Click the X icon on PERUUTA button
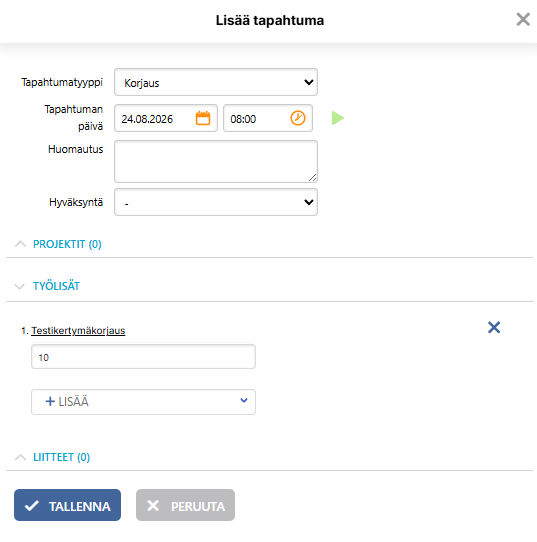 [153, 506]
